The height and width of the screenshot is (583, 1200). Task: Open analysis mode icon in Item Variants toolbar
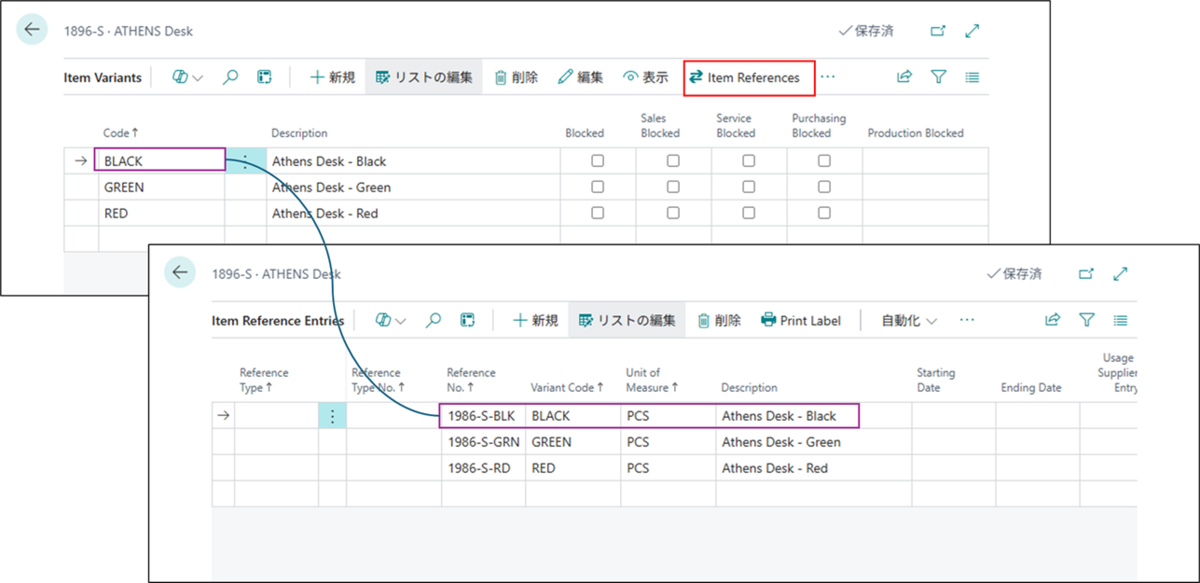pos(264,77)
